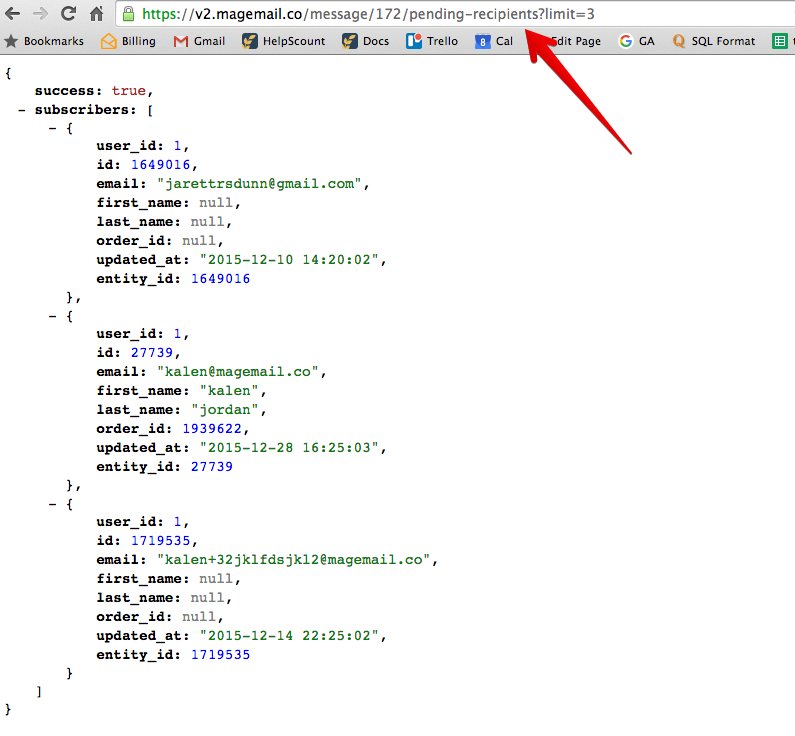Open the Trello bookmark
This screenshot has width=795, height=736.
click(432, 41)
